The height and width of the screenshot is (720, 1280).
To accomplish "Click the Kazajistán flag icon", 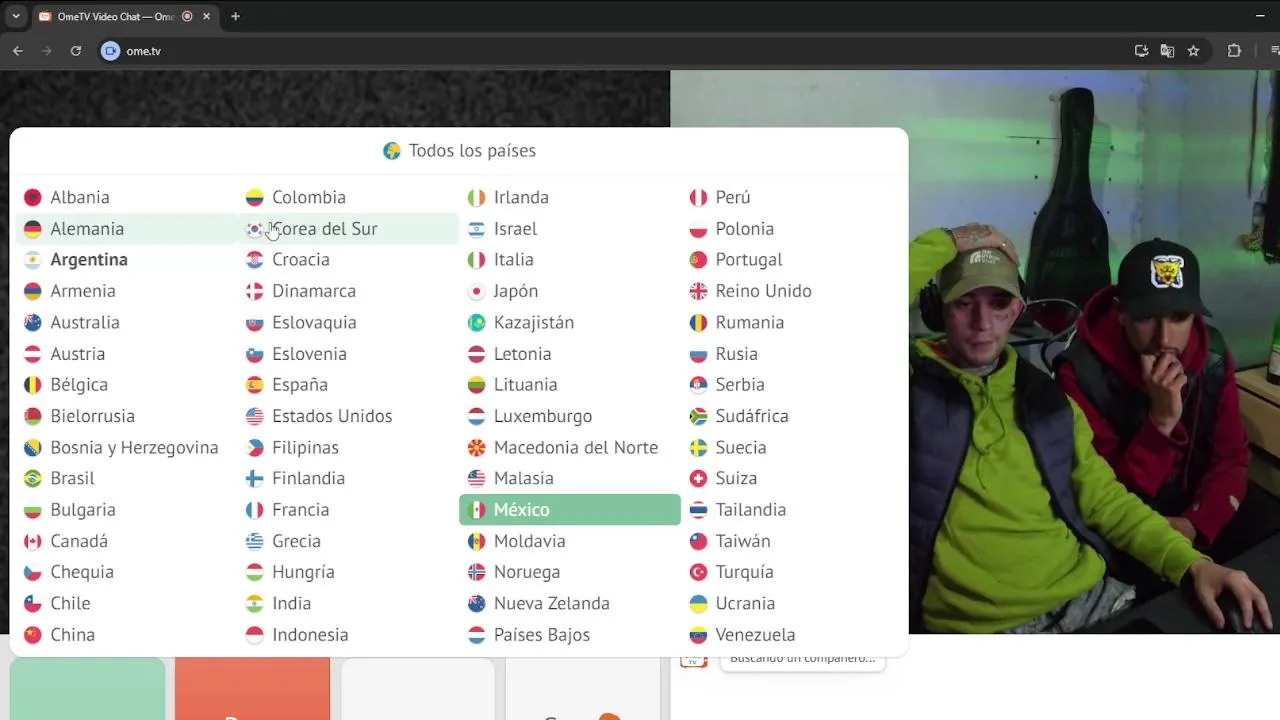I will coord(476,322).
